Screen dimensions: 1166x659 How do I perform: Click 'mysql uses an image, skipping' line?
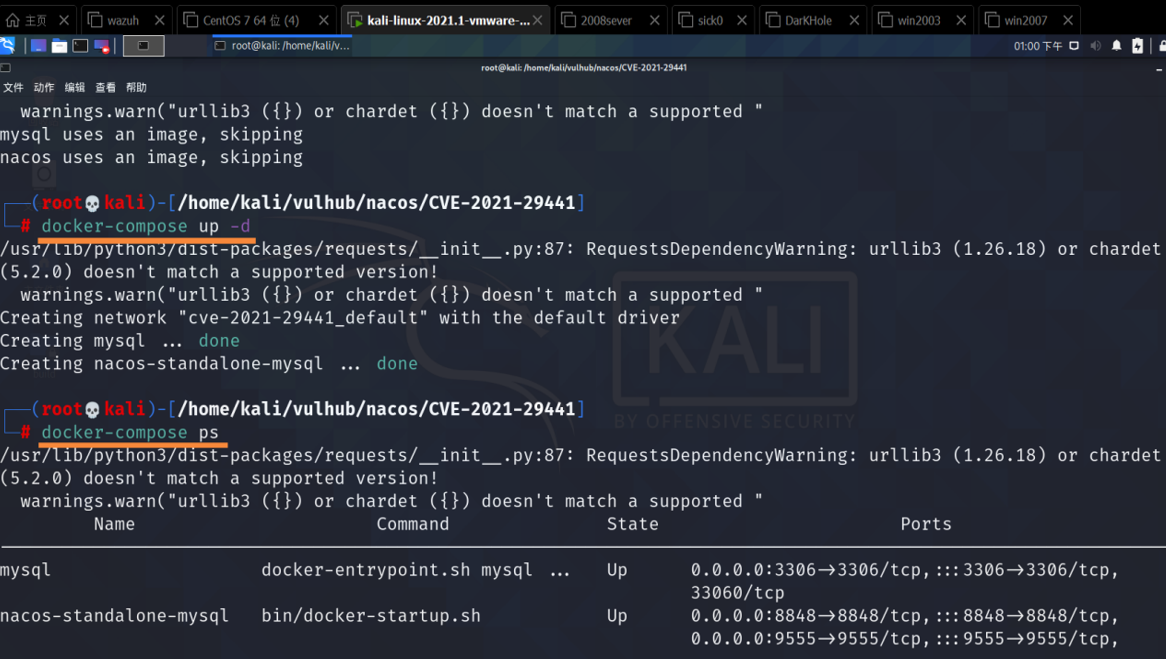[152, 135]
